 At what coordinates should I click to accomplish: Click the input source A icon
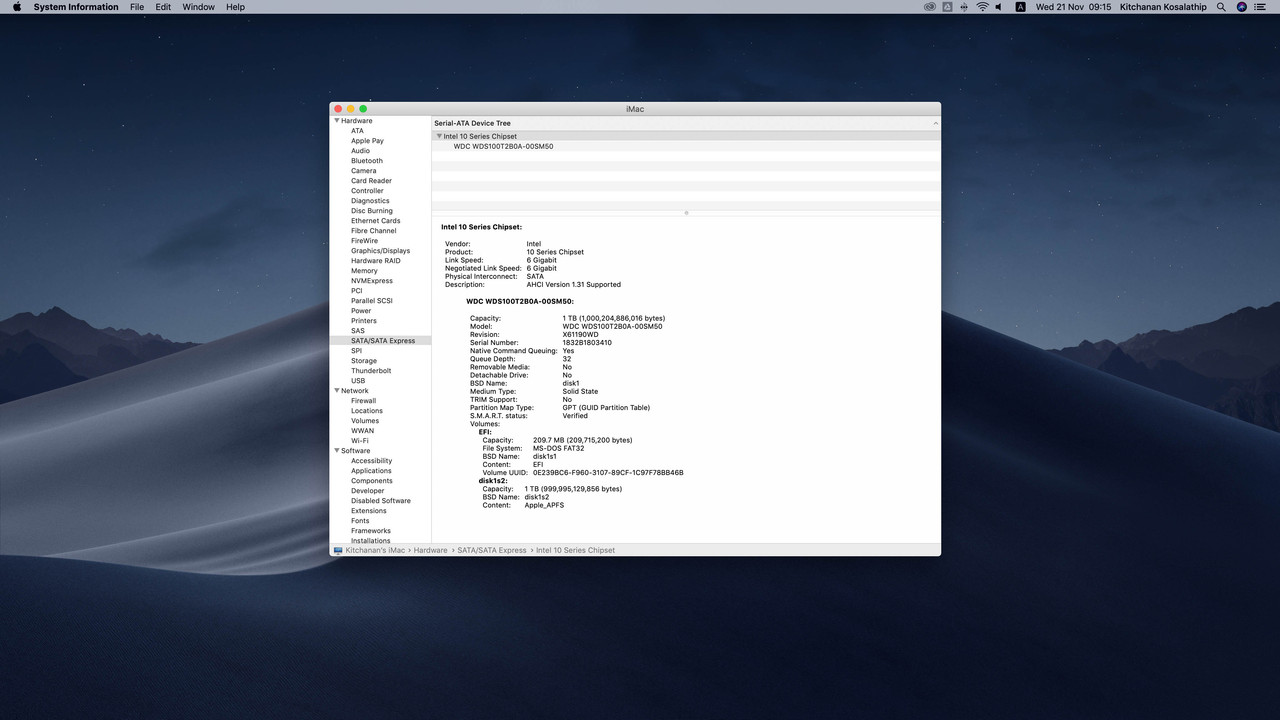[1020, 7]
